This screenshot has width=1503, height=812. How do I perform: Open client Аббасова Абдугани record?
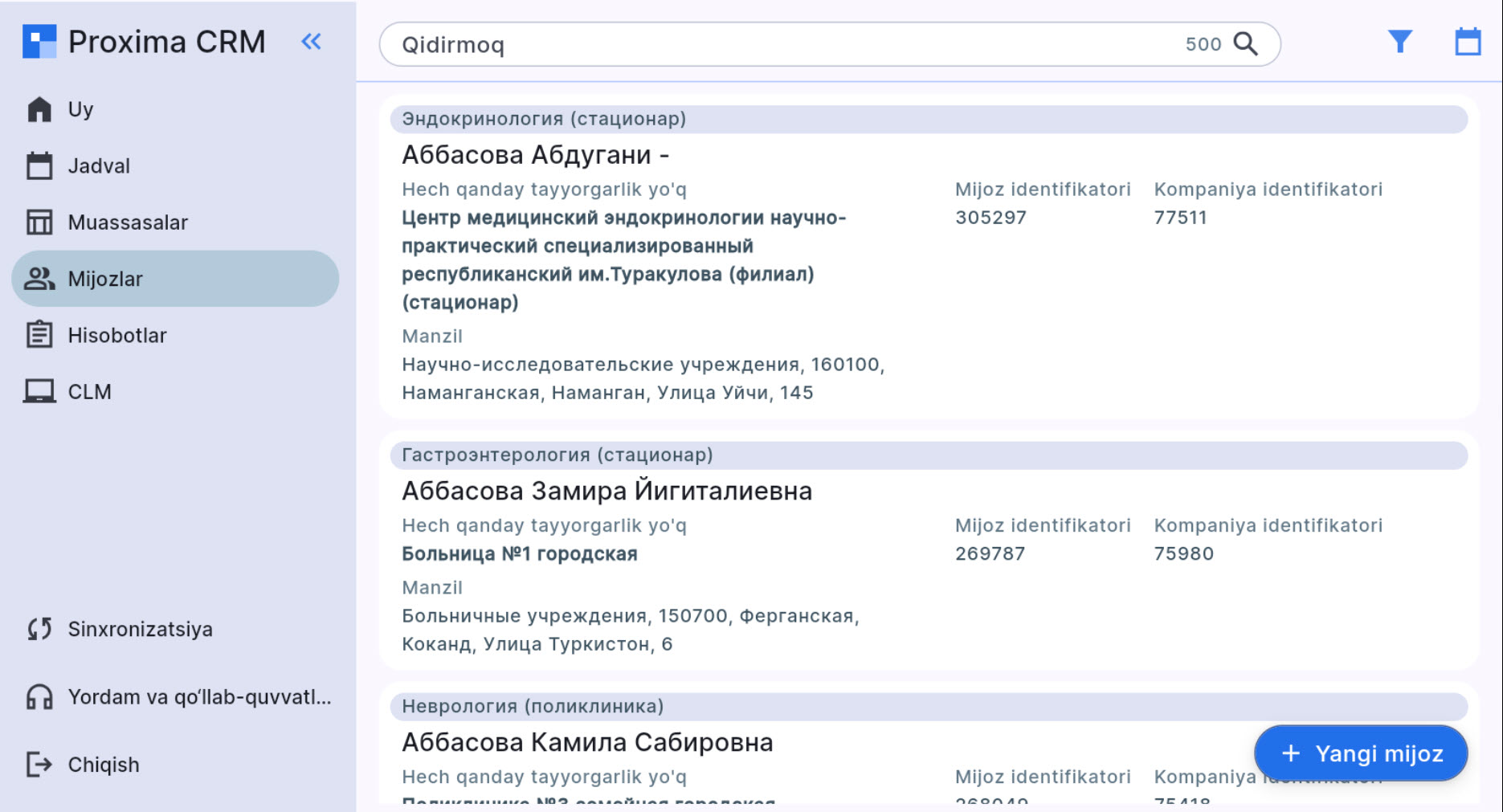pyautogui.click(x=535, y=155)
